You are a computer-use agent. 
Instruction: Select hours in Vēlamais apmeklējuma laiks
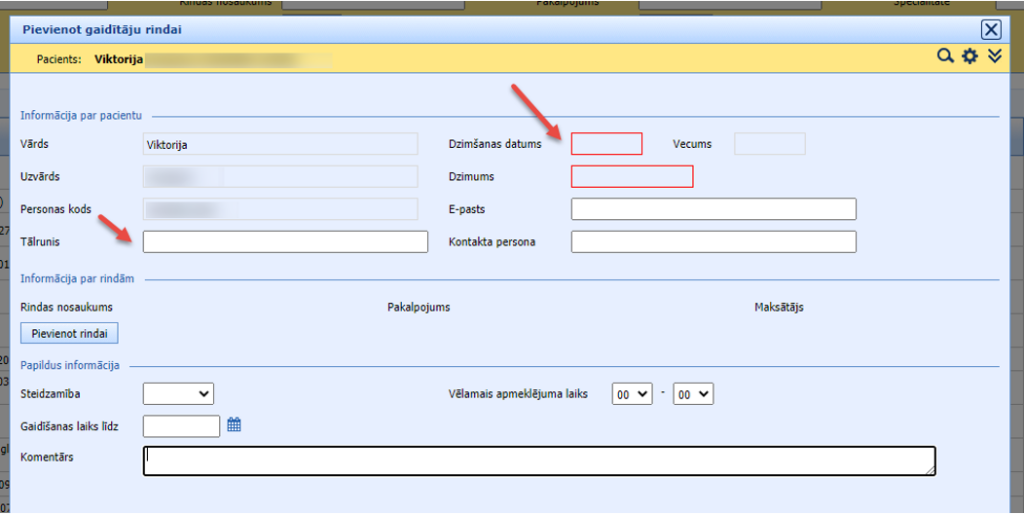click(x=632, y=395)
